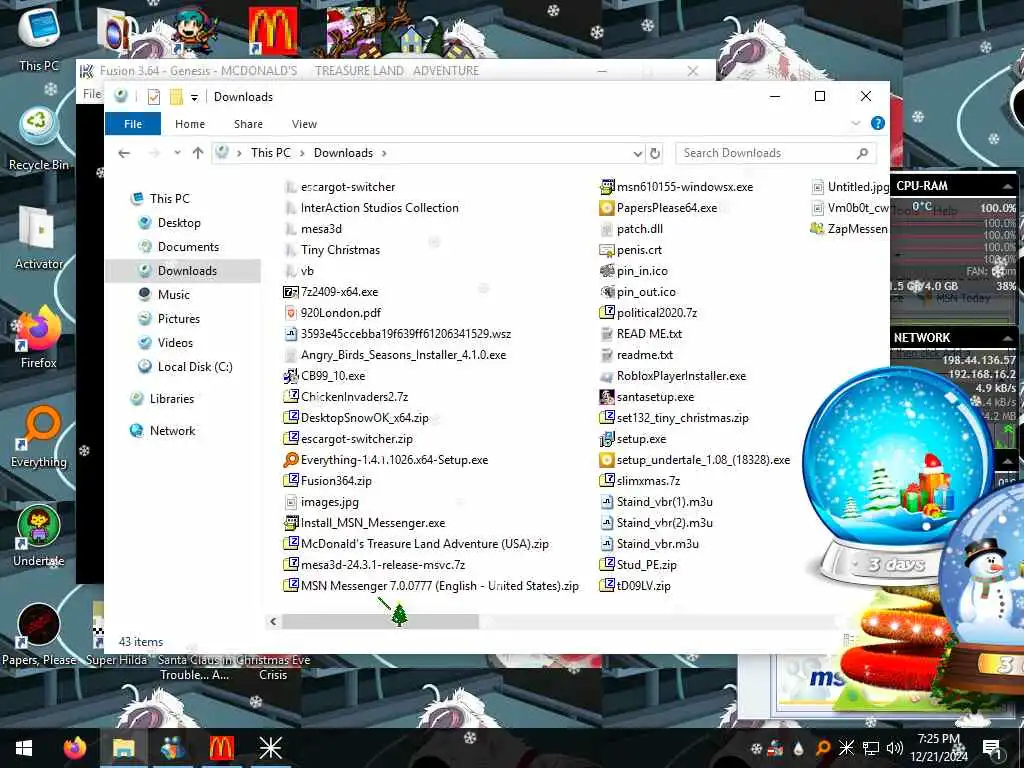Screen dimensions: 1024x768
Task: Click the Up one level arrow
Action: click(x=198, y=153)
